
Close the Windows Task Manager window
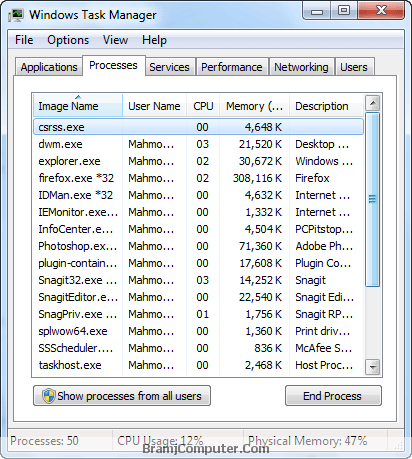point(381,11)
